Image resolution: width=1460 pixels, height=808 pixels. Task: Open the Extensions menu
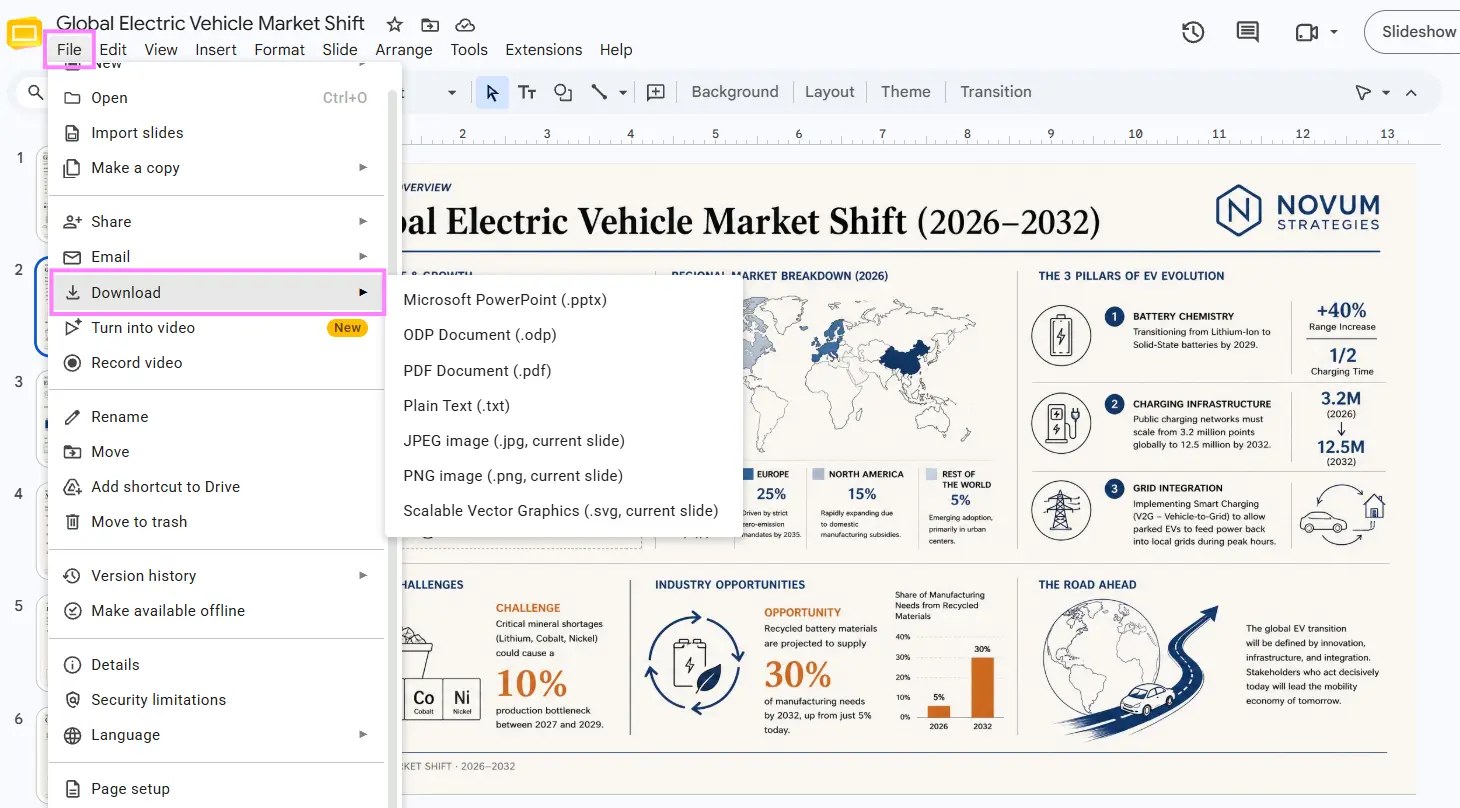(544, 50)
